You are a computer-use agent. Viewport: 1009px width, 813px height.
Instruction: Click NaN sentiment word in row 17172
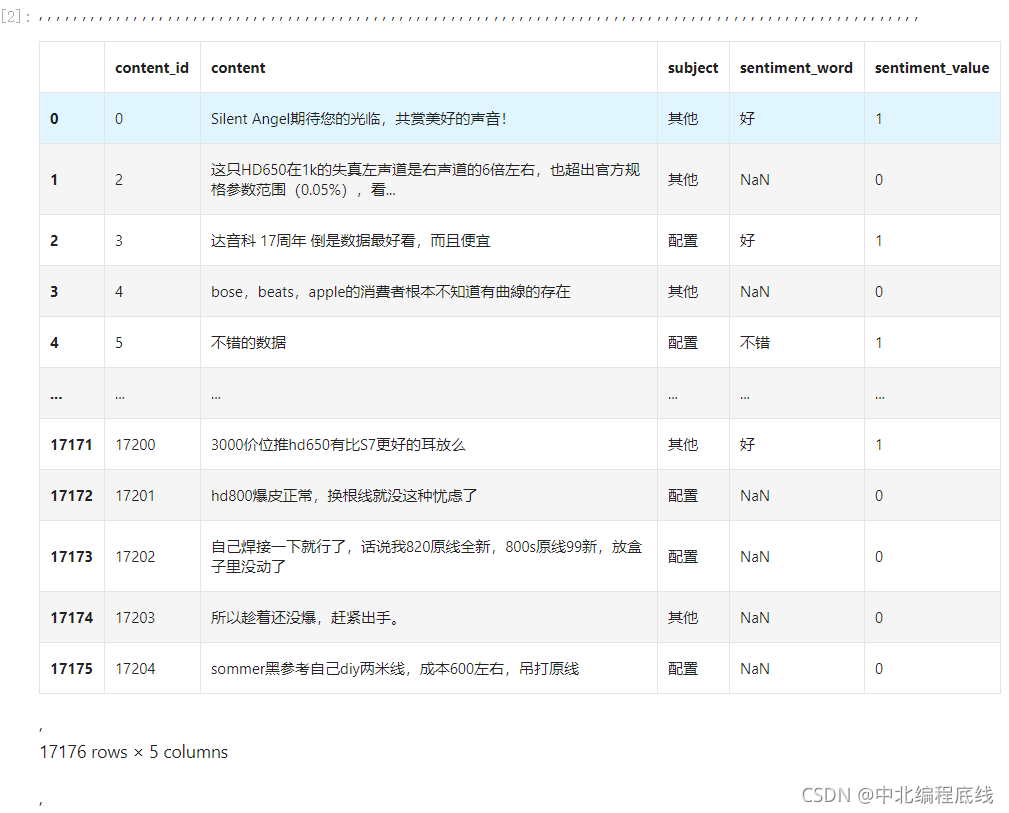pyautogui.click(x=755, y=496)
